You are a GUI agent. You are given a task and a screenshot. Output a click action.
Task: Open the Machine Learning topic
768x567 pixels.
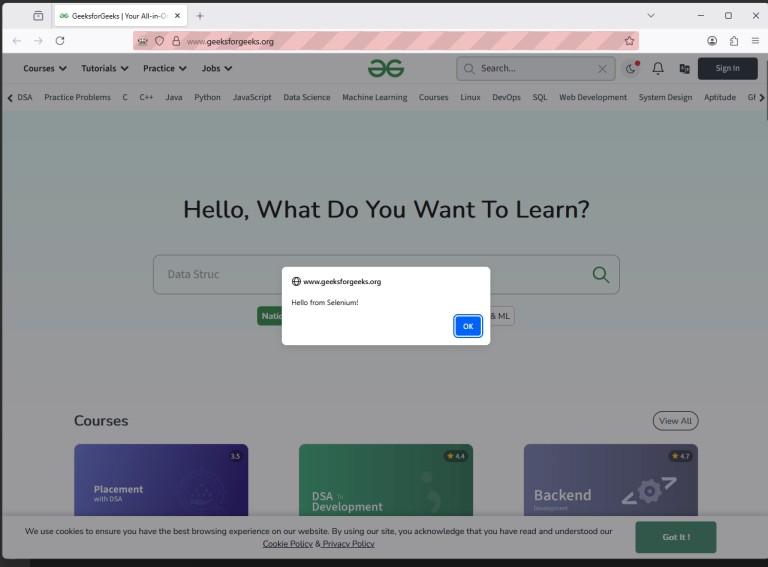pos(375,97)
